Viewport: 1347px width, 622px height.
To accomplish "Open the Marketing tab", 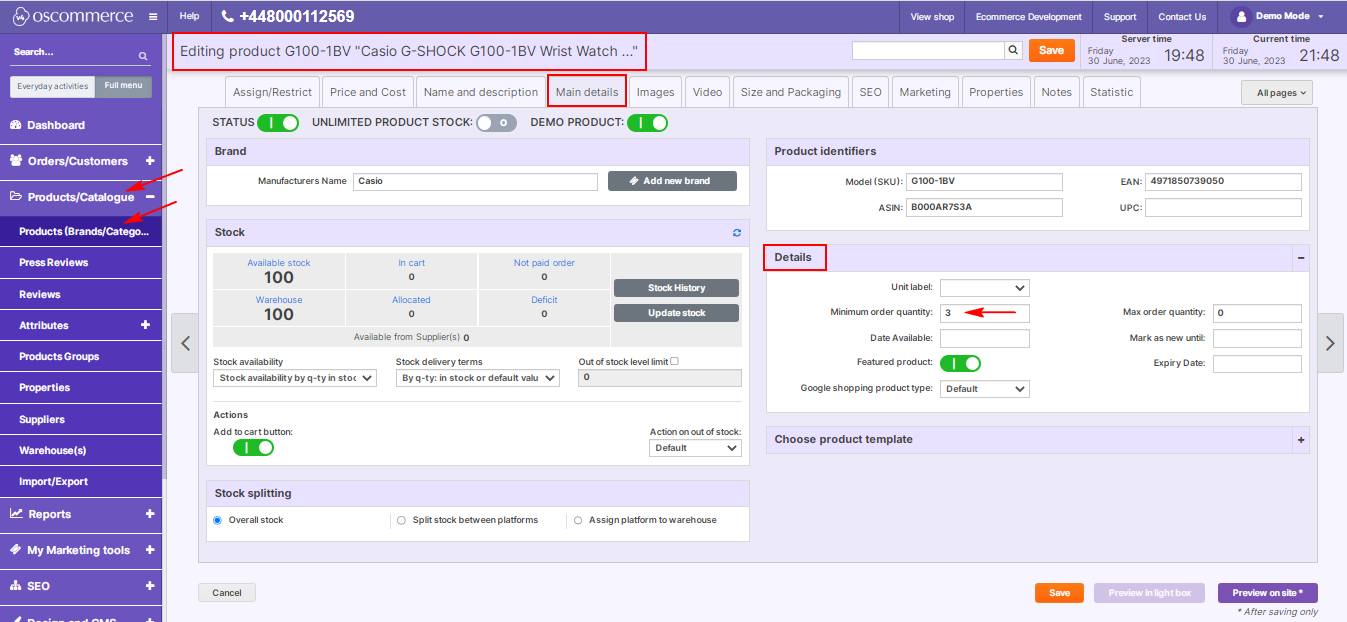I will coord(925,92).
